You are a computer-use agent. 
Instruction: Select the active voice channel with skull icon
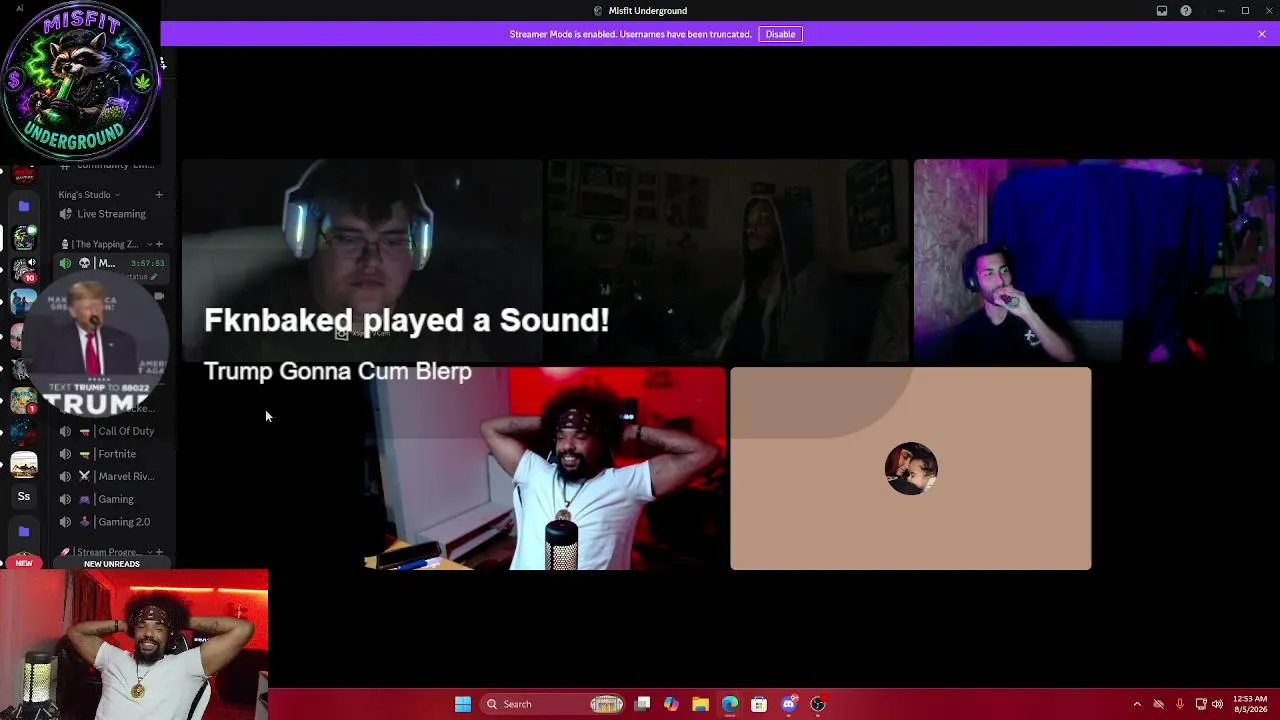(111, 263)
